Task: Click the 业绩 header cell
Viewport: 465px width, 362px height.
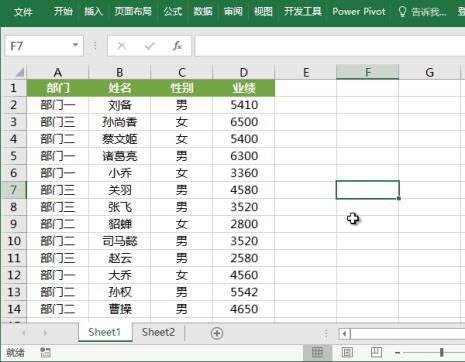Action: click(x=244, y=88)
